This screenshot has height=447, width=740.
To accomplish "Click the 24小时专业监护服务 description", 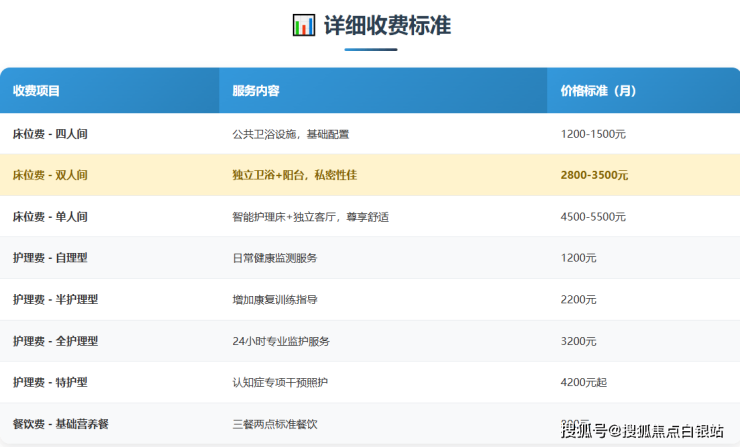I will 280,341.
